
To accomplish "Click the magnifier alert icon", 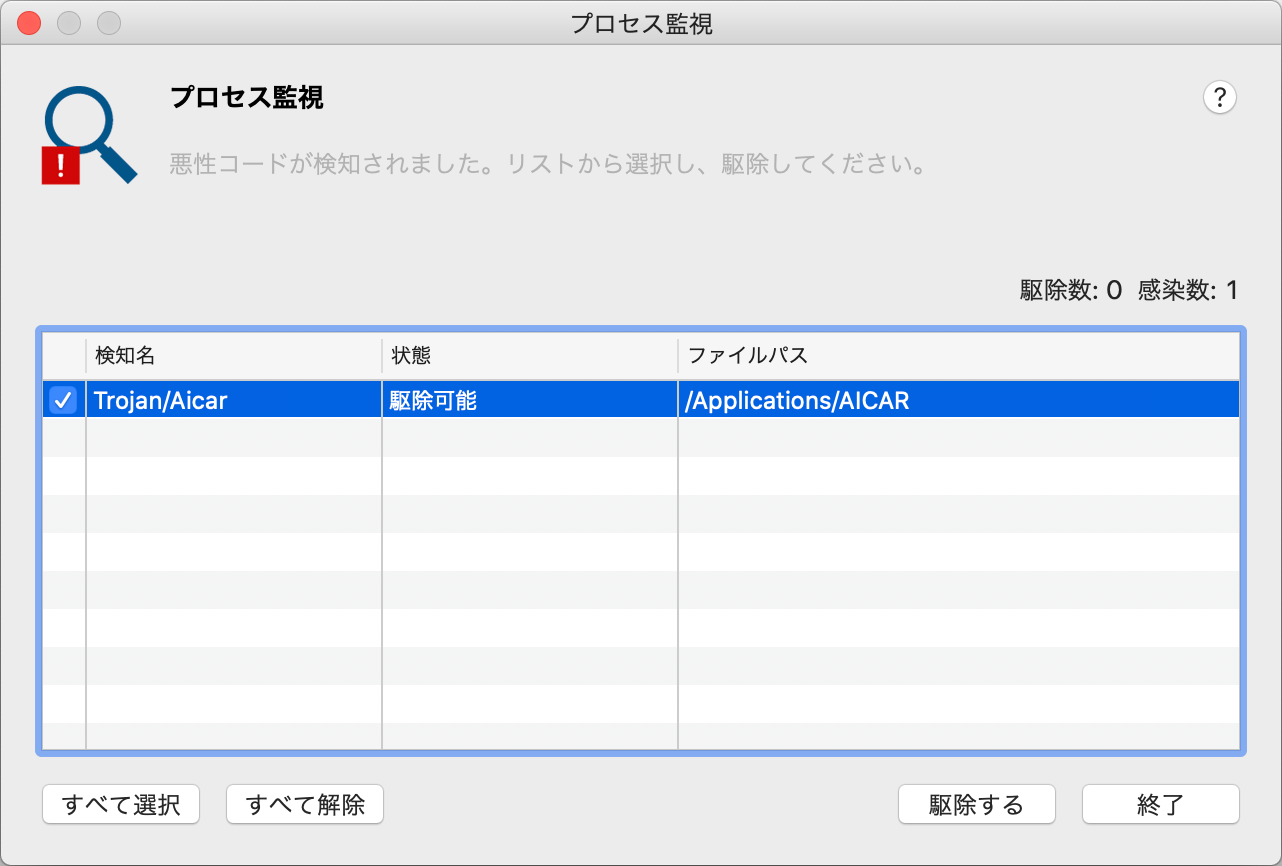I will pyautogui.click(x=90, y=135).
